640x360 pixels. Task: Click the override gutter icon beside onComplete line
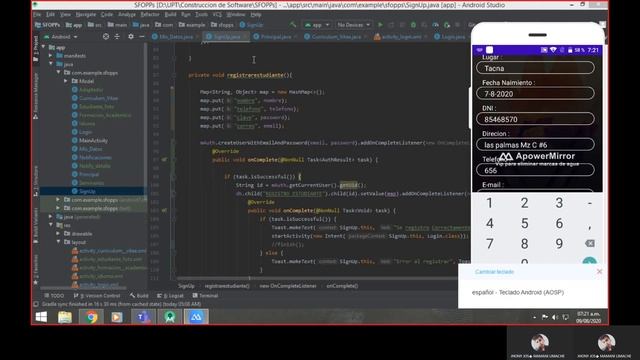pyautogui.click(x=164, y=160)
